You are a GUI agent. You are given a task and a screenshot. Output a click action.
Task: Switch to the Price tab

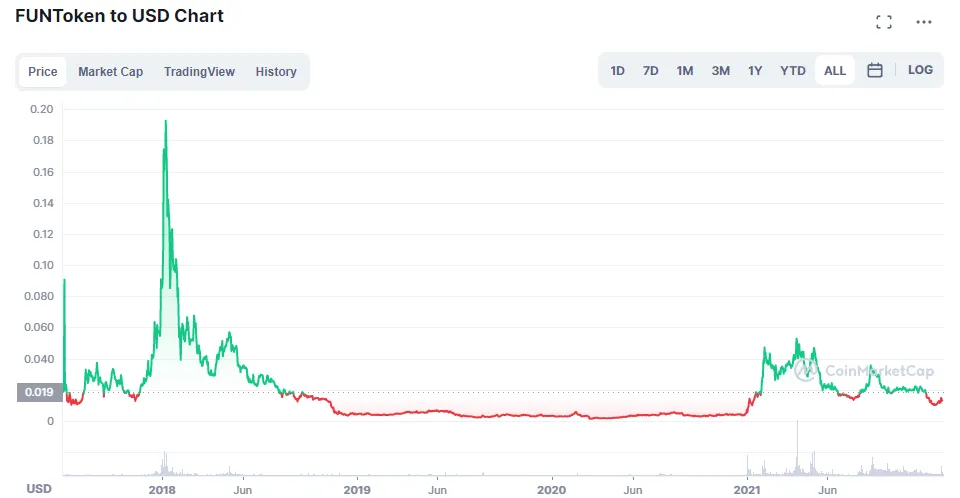(43, 72)
